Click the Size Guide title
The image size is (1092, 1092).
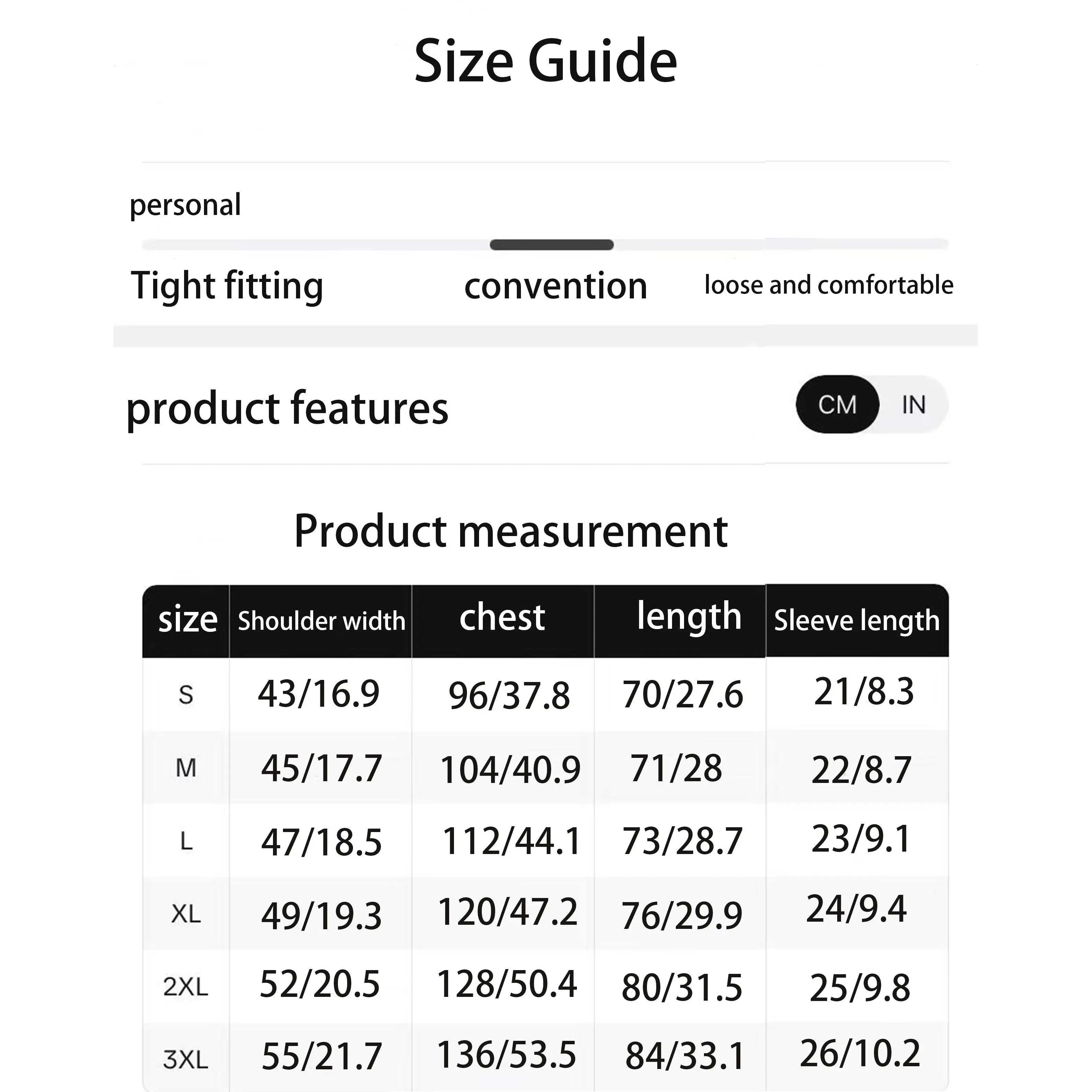point(545,61)
